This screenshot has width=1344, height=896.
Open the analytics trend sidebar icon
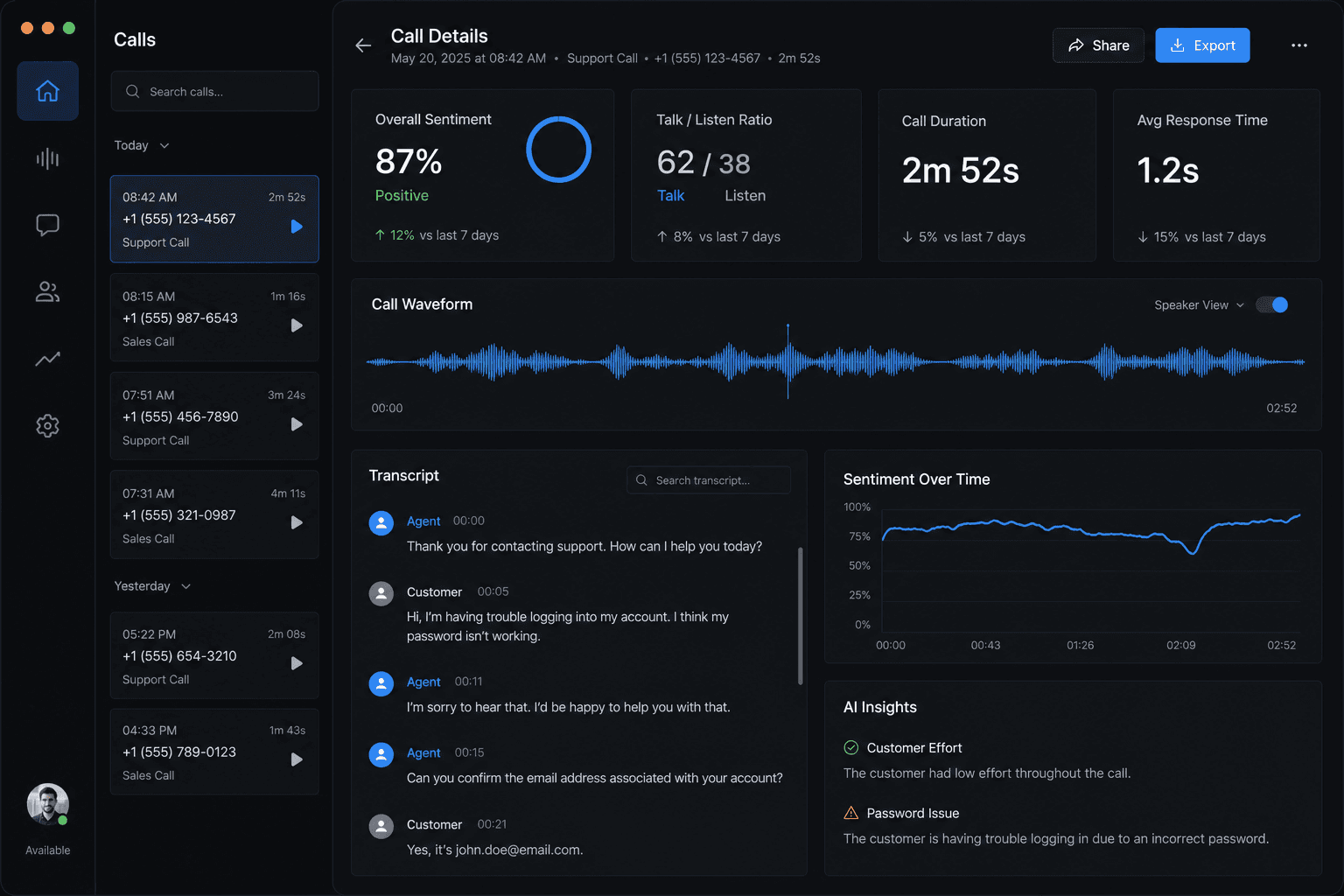[47, 359]
